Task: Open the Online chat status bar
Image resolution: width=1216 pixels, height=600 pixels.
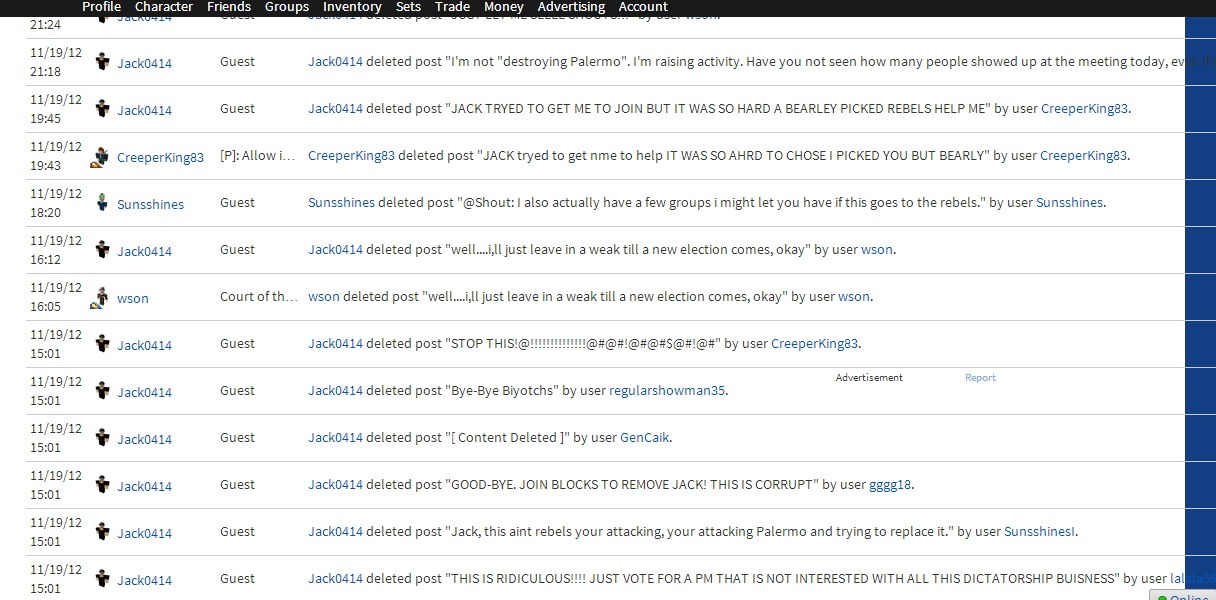Action: [x=1182, y=596]
